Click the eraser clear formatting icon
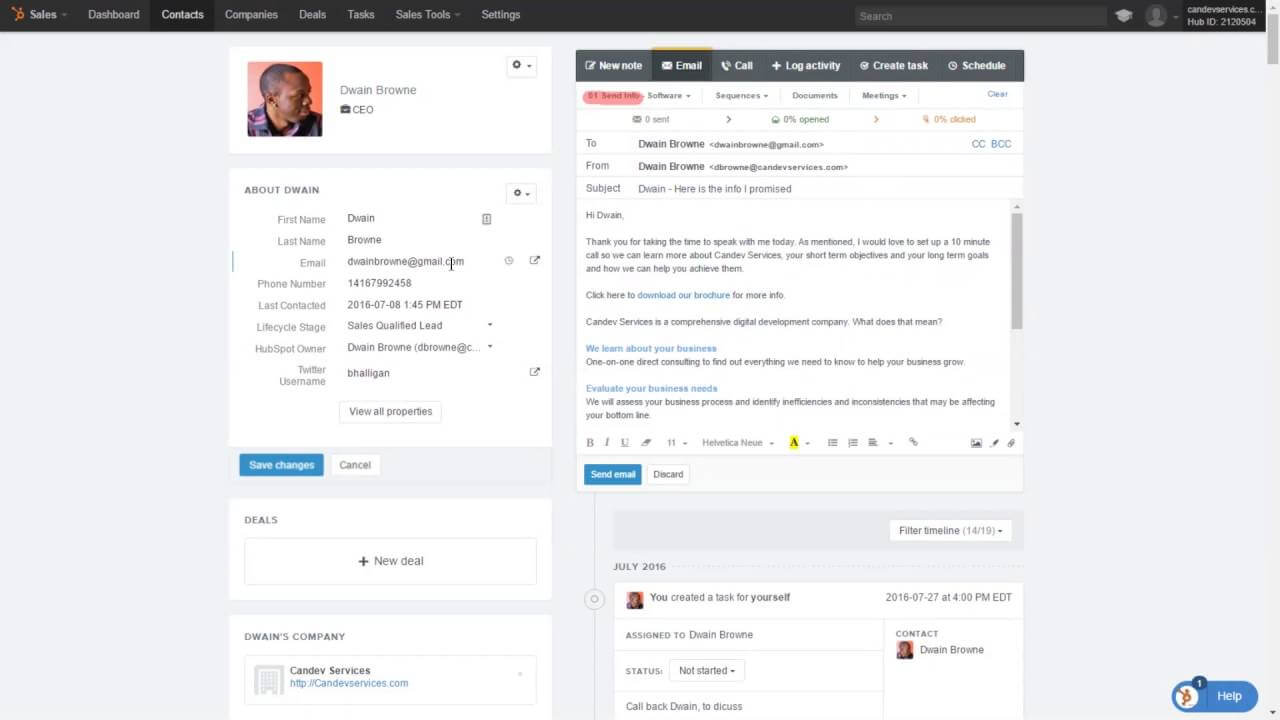 tap(646, 442)
